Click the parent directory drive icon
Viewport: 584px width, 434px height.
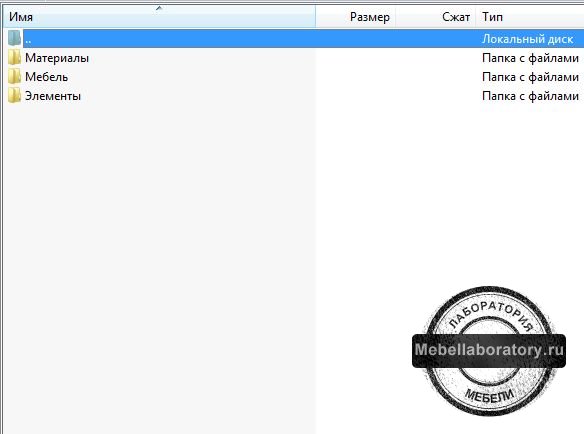(x=15, y=38)
